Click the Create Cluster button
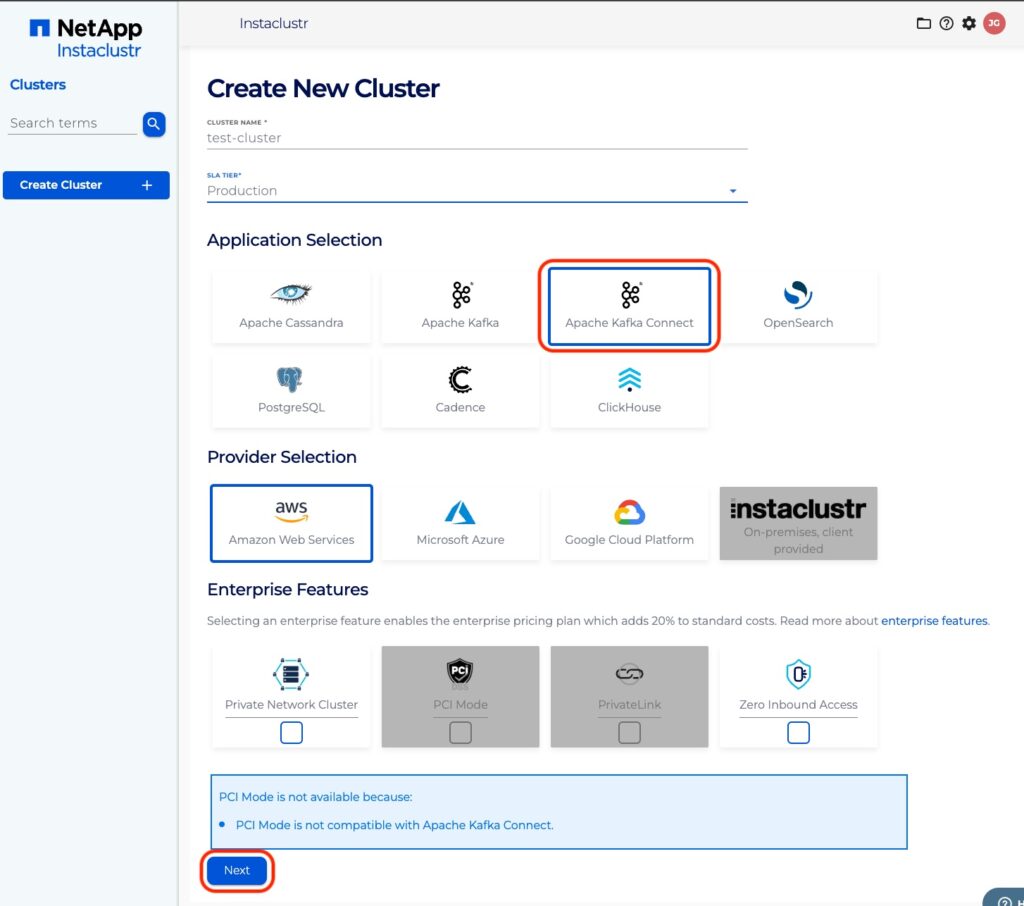This screenshot has height=906, width=1024. pos(86,185)
